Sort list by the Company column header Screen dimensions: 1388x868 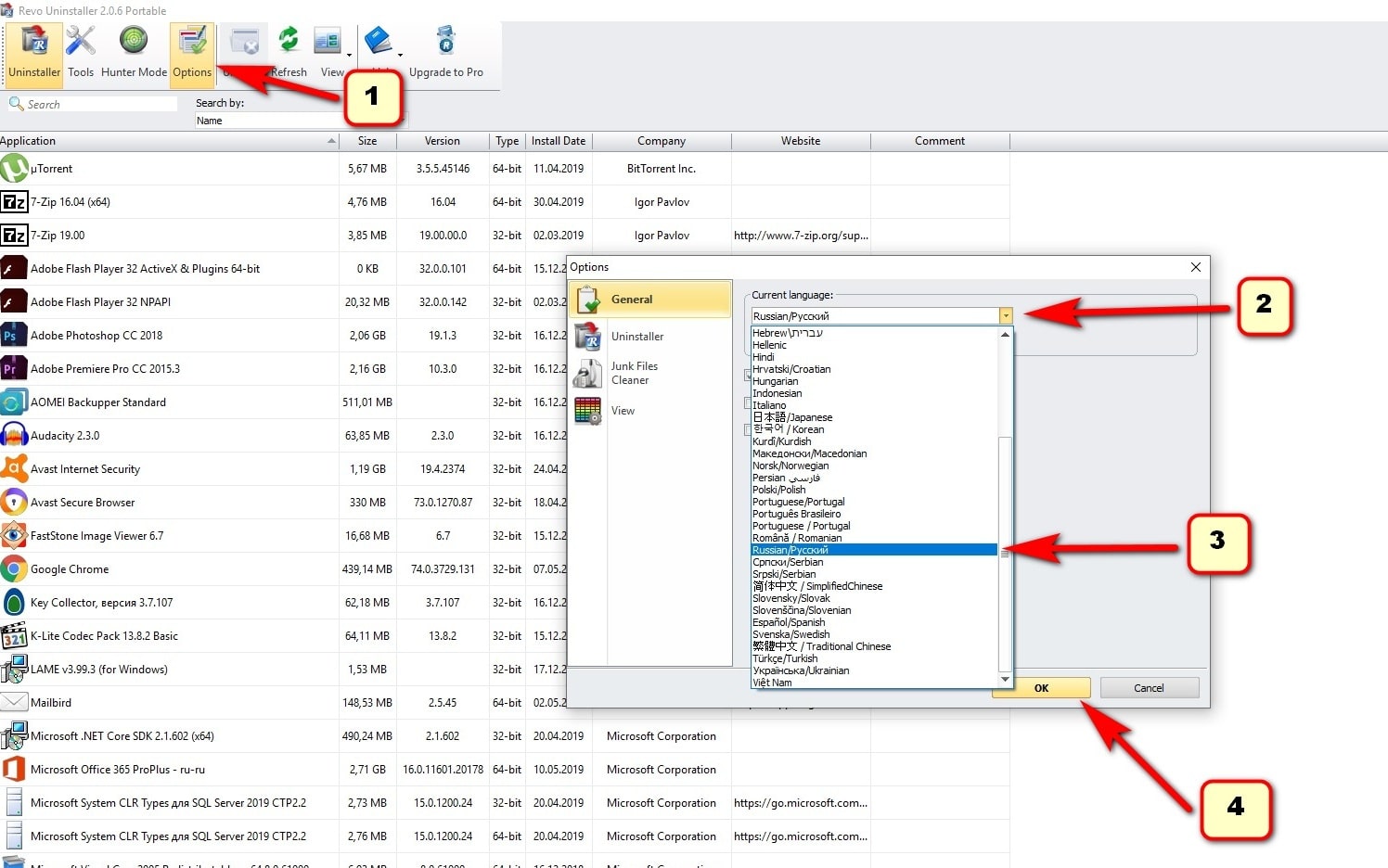pyautogui.click(x=662, y=141)
